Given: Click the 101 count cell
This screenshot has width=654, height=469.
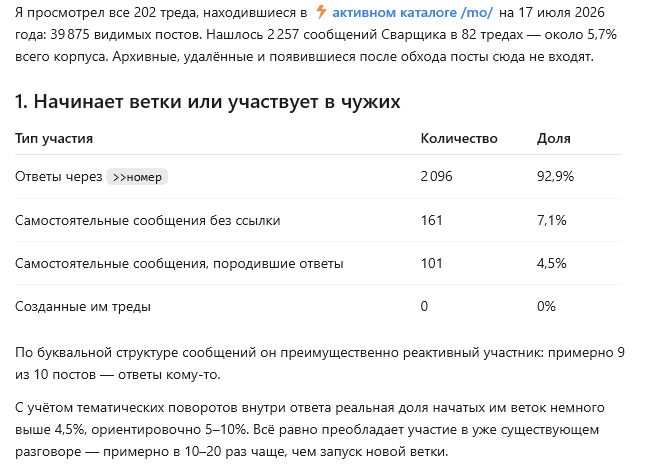Looking at the screenshot, I should pos(431,263).
